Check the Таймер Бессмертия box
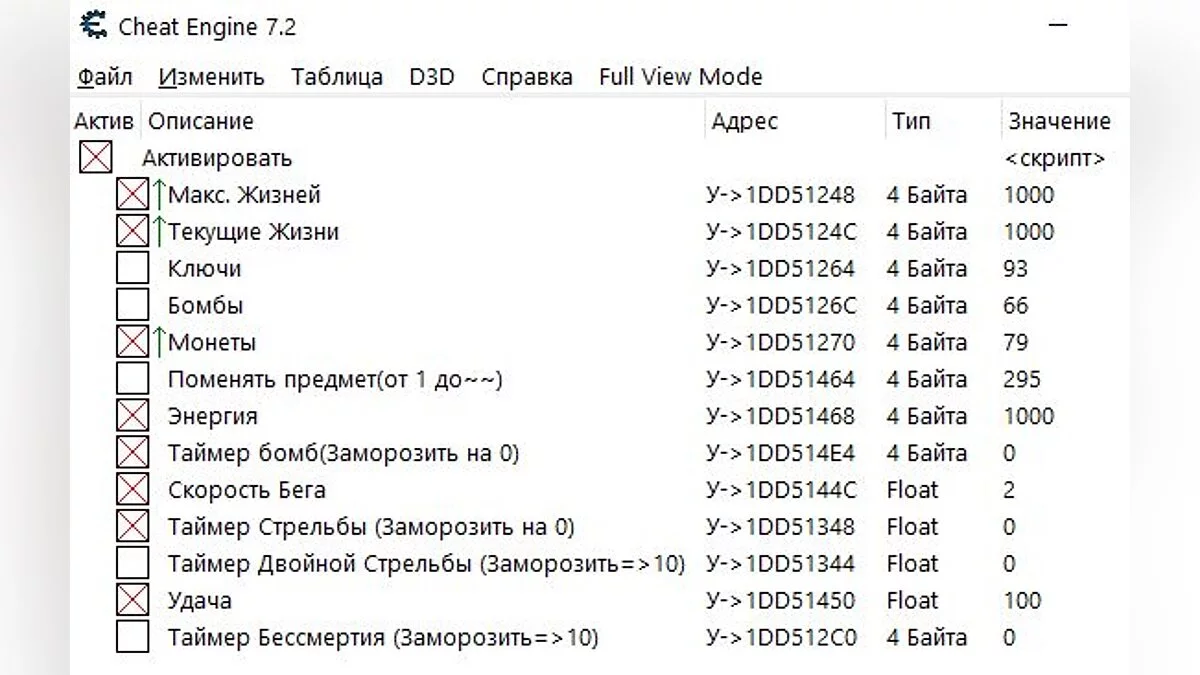Viewport: 1200px width, 675px height. point(132,637)
